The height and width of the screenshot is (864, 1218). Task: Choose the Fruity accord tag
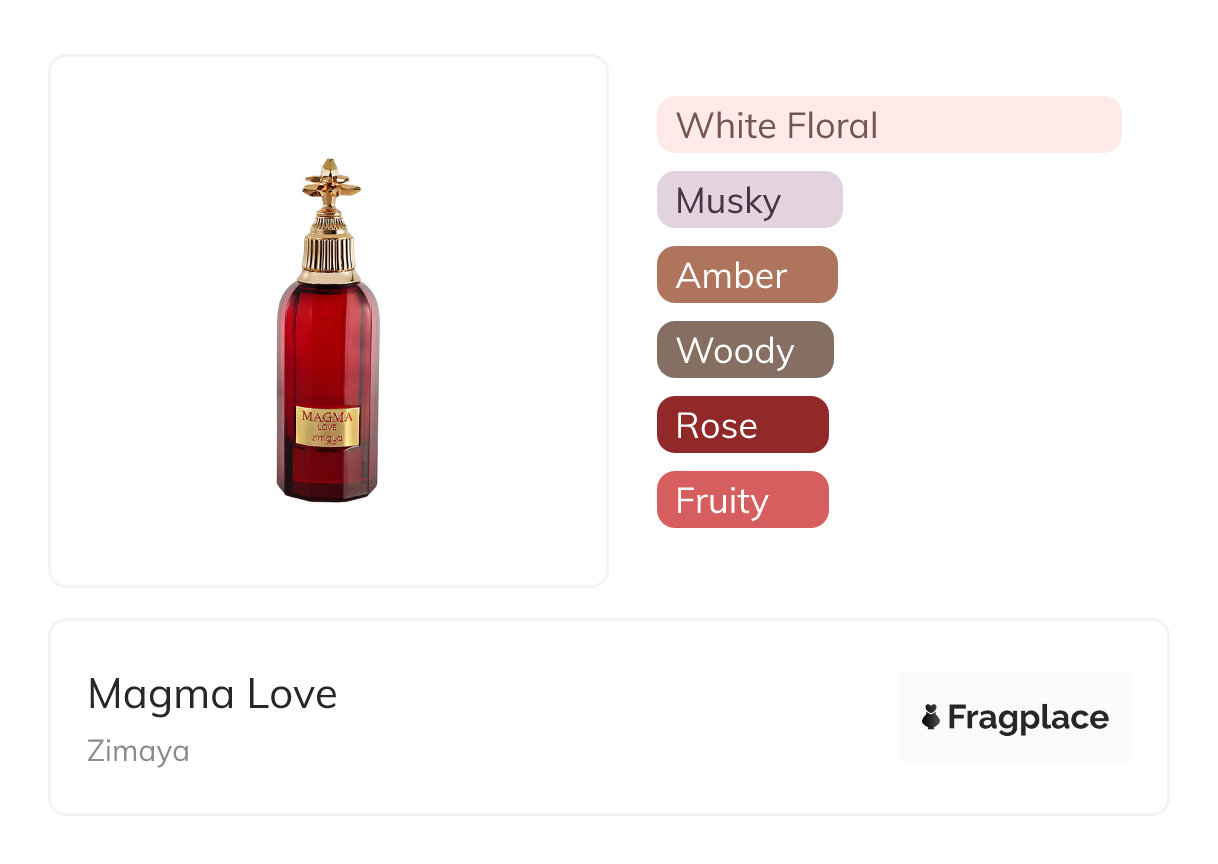coord(742,500)
